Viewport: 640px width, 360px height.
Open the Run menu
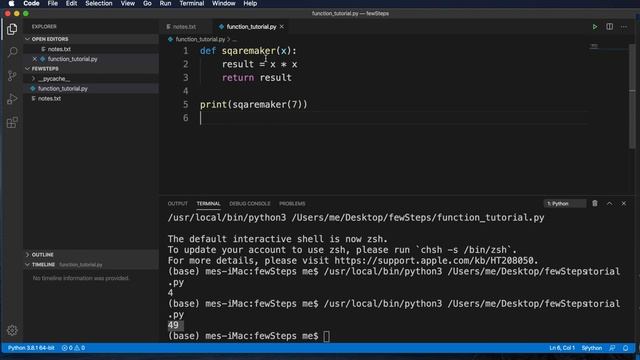click(x=165, y=3)
